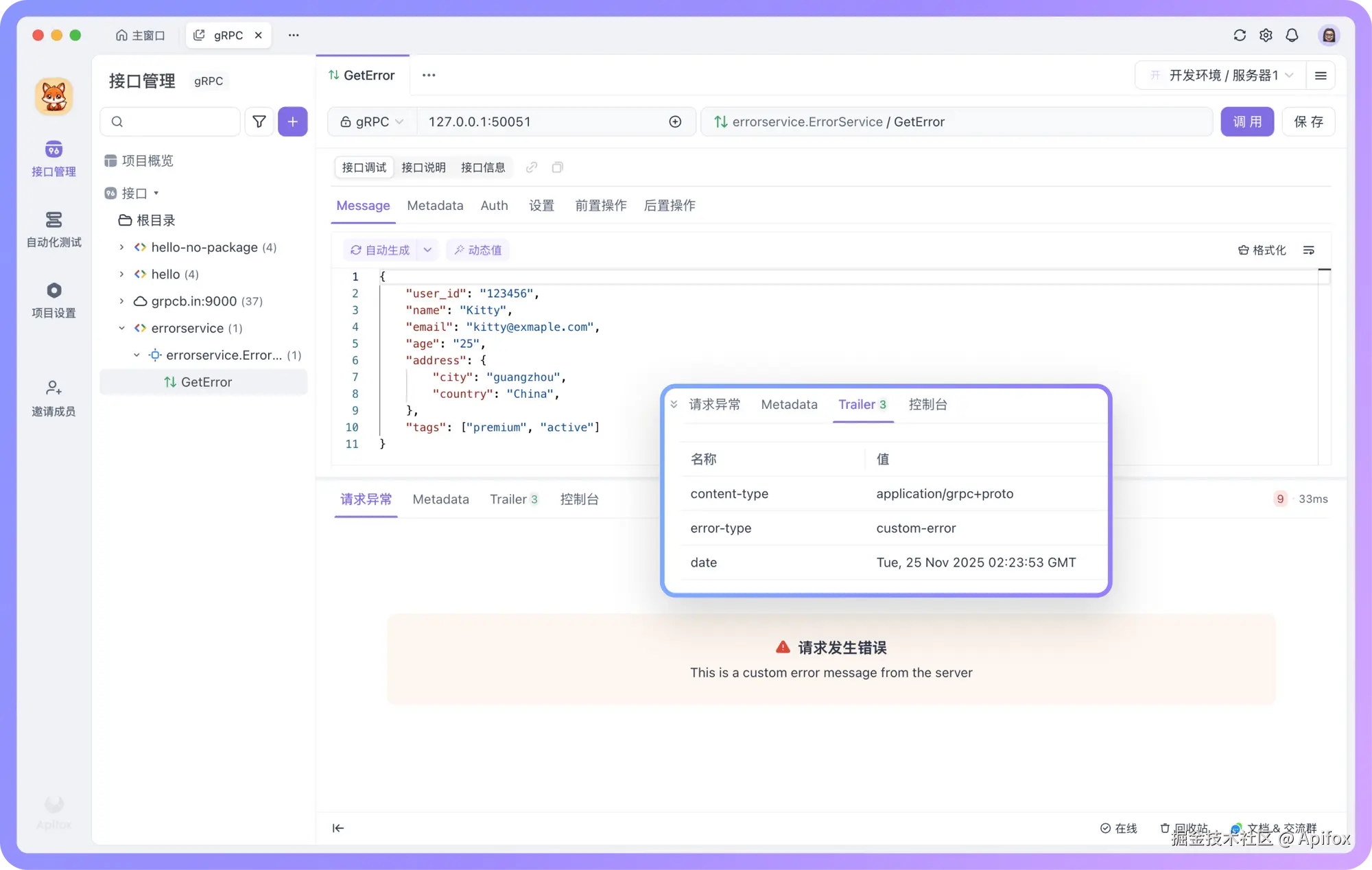Click the search icon in 接口管理 panel
1372x870 pixels.
(x=117, y=121)
